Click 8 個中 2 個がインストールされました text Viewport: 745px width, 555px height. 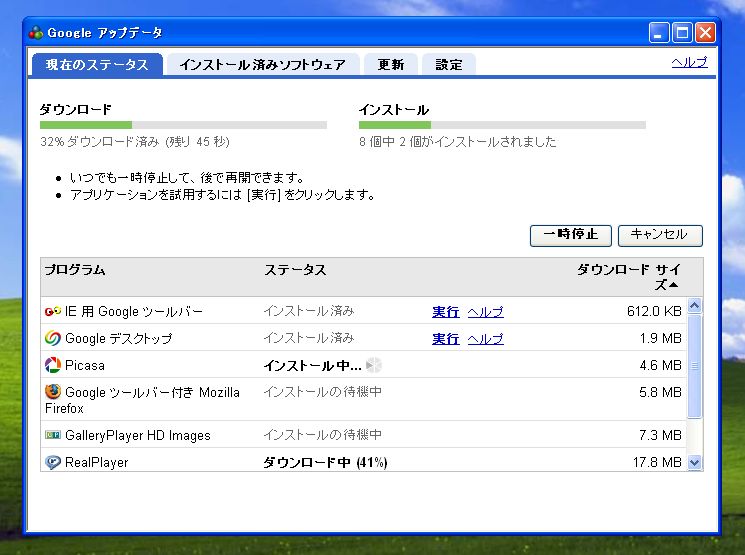tap(458, 142)
